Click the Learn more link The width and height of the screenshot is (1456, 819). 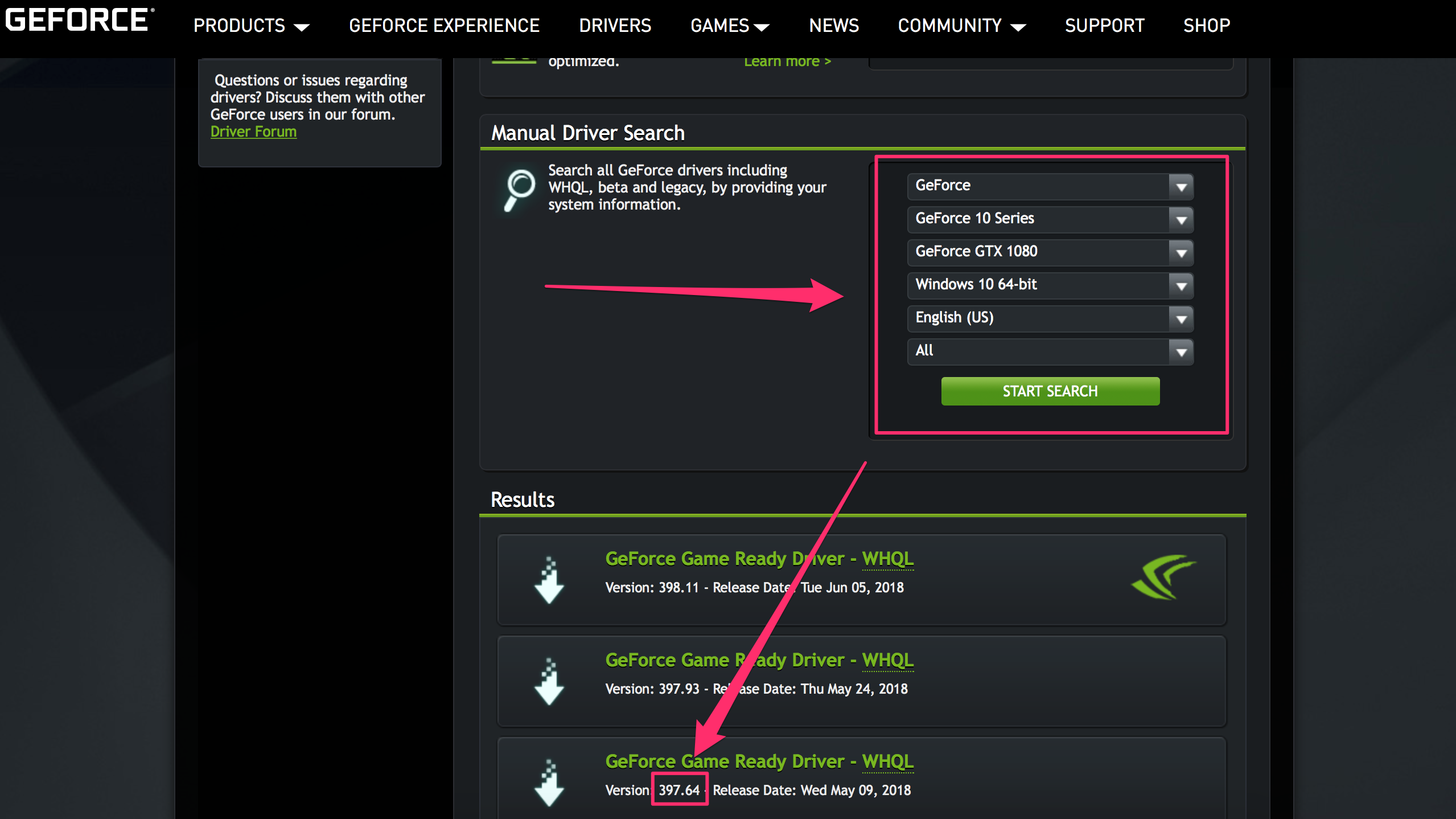(787, 62)
